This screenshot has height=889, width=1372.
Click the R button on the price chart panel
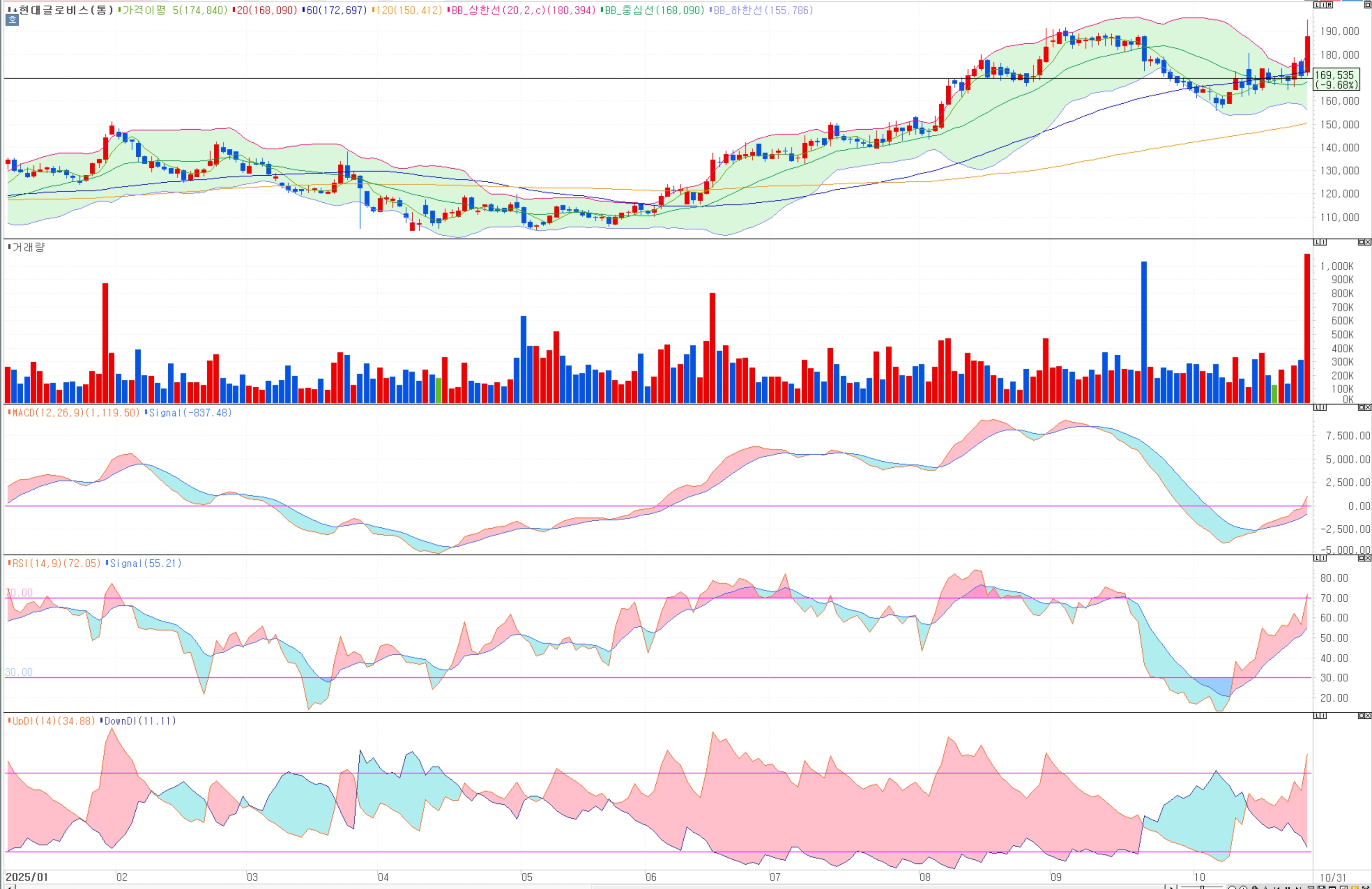[x=1330, y=5]
